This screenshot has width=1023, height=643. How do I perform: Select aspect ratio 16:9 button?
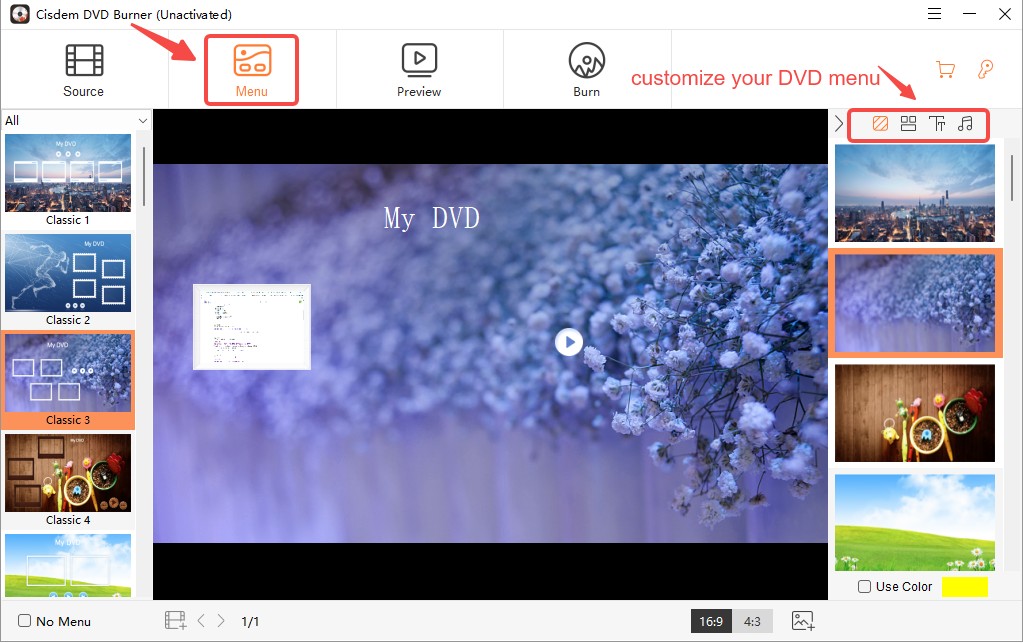tap(711, 621)
